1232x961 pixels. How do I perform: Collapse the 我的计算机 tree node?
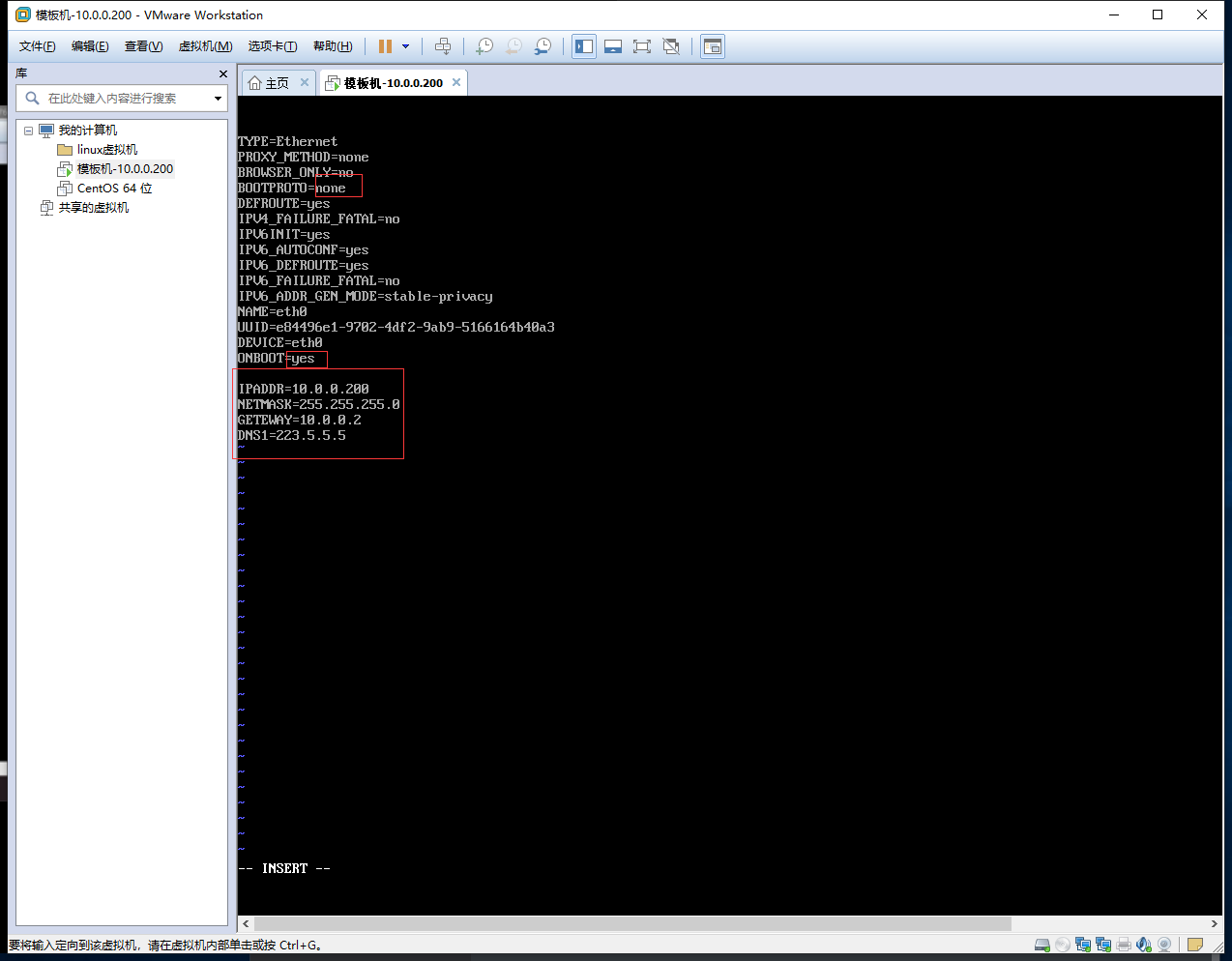[28, 131]
